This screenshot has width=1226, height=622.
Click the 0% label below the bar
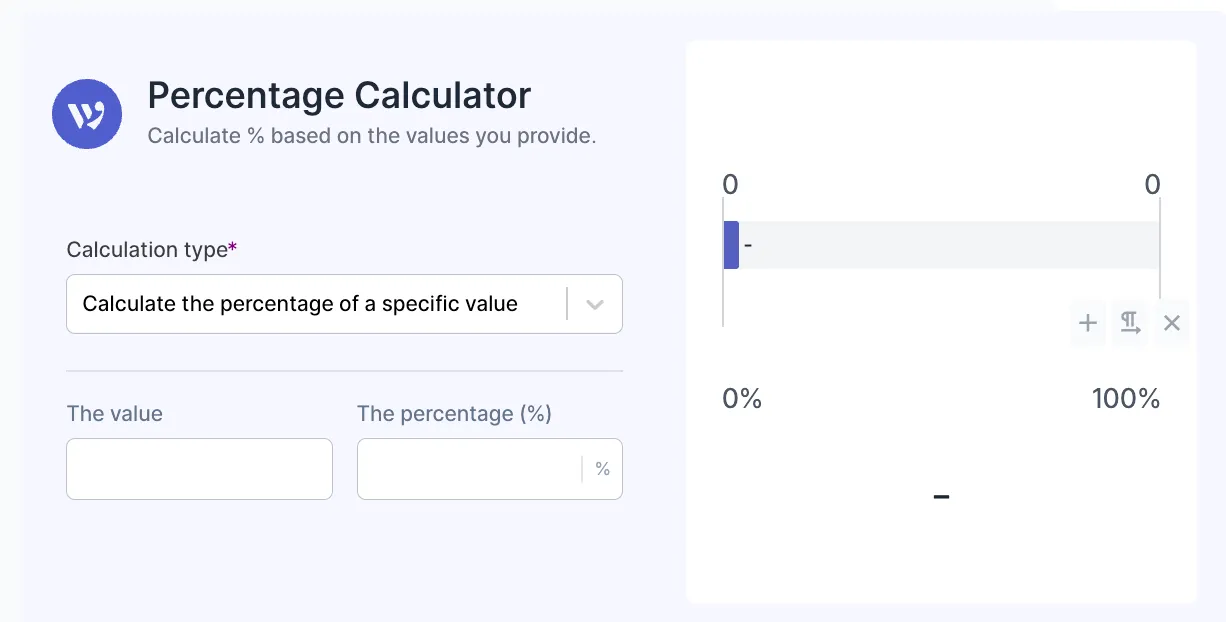pos(742,398)
